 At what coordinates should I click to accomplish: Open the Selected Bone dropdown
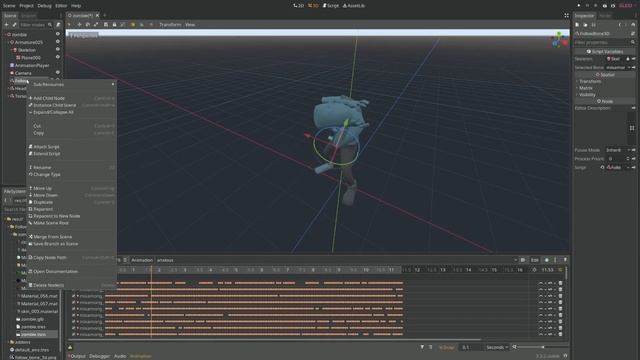click(x=618, y=67)
